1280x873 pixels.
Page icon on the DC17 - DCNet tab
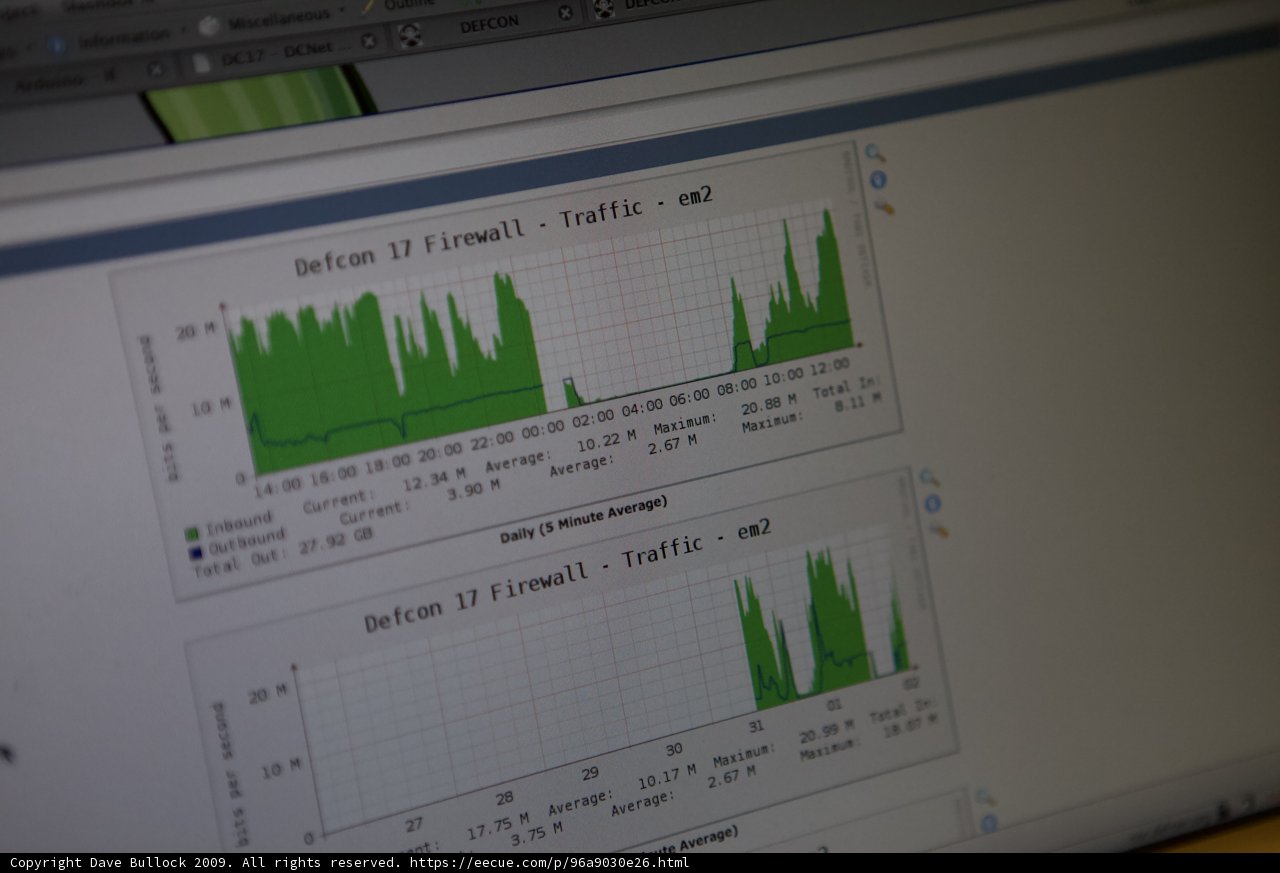point(202,63)
